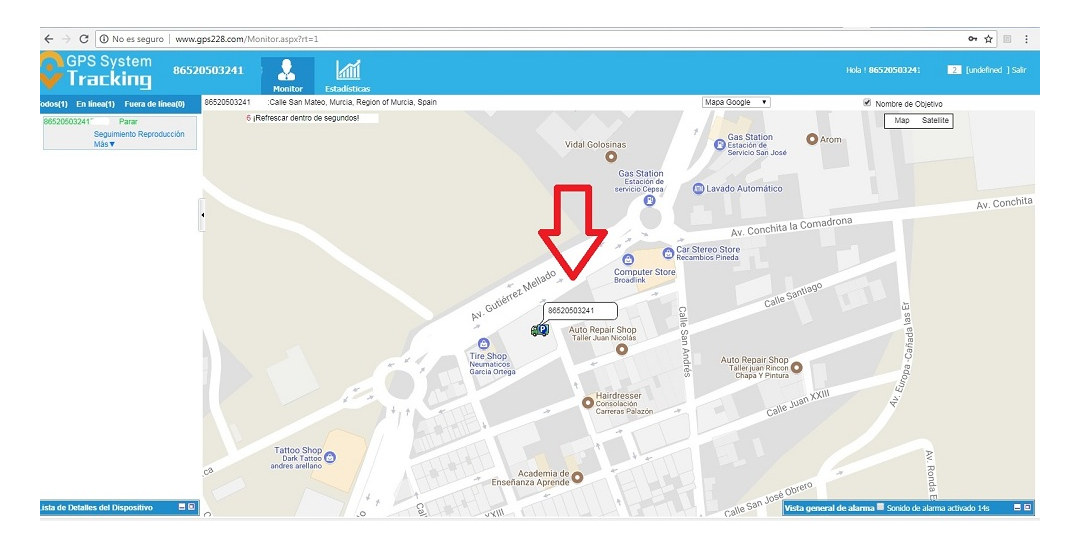Click the Reproducción link
The image size is (1080, 550).
point(163,134)
